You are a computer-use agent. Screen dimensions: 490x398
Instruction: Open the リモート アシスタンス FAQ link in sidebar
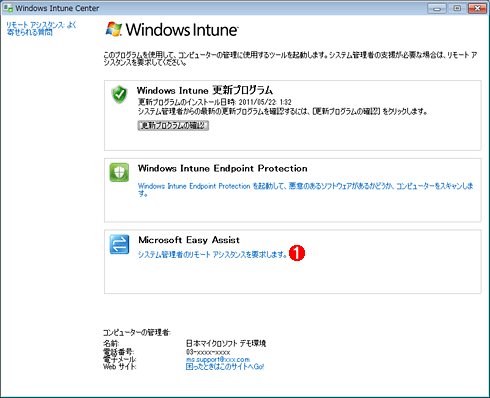[x=41, y=29]
